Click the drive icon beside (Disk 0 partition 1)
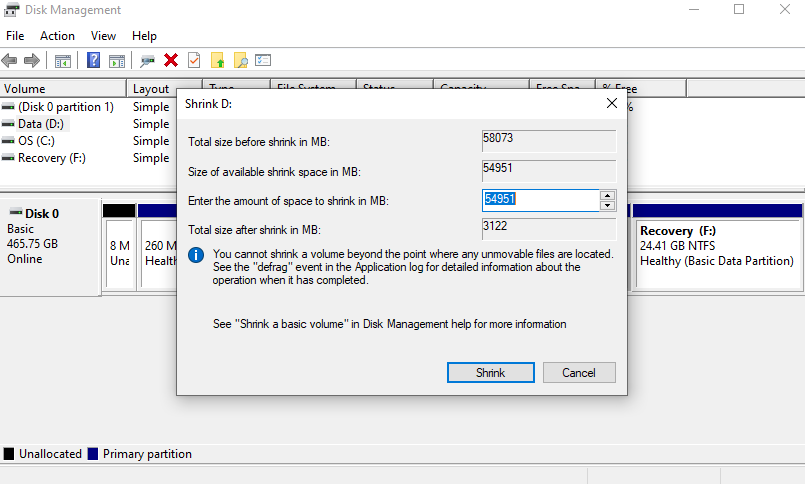 tap(8, 107)
